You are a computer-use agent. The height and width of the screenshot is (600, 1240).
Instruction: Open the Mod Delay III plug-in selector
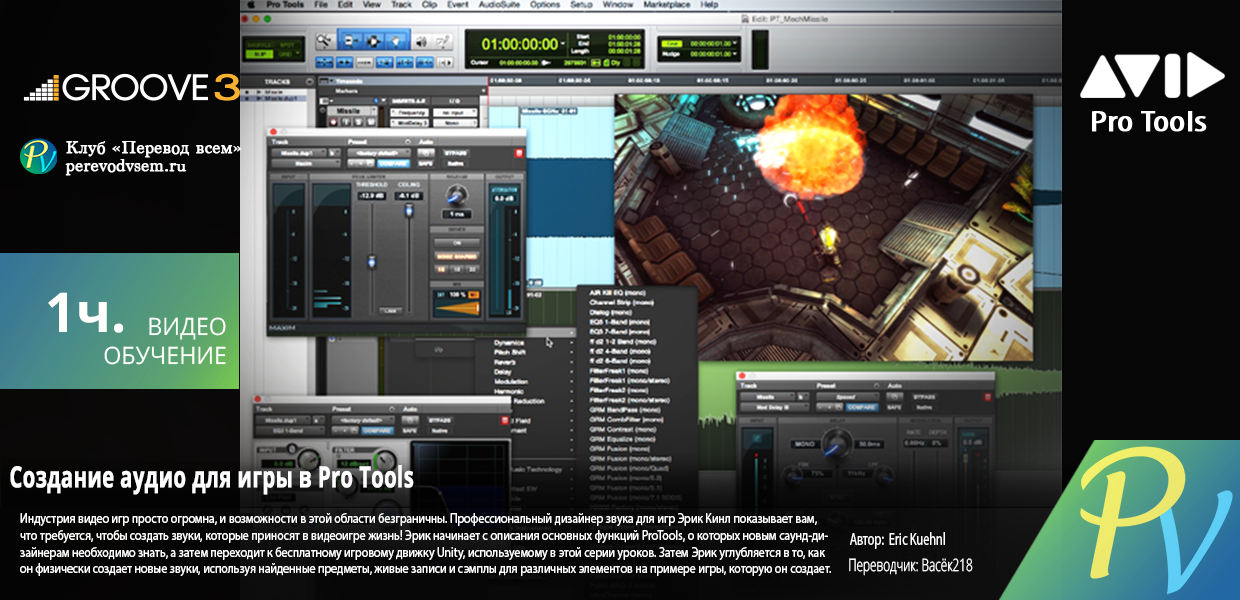coord(775,406)
